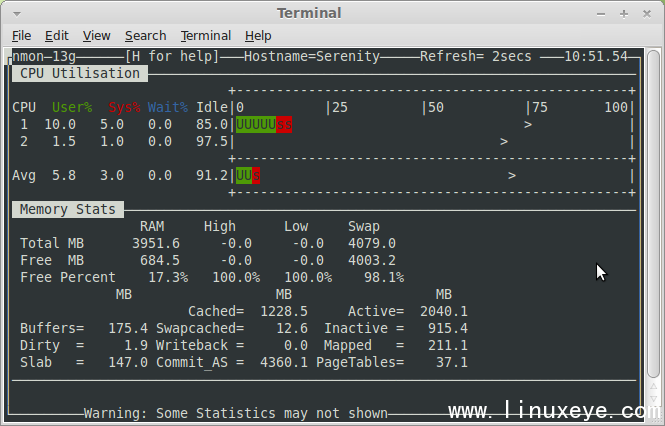Click the High memory column header
The height and width of the screenshot is (426, 665).
[x=220, y=227]
